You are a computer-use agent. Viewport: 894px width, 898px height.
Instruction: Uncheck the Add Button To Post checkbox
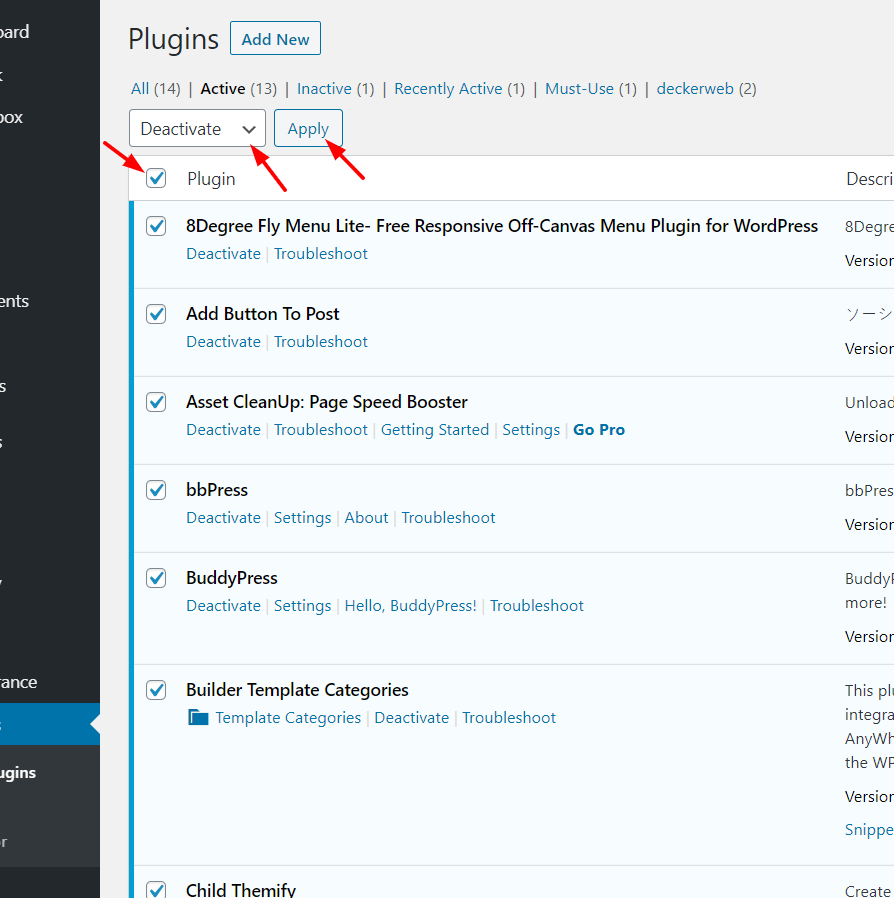156,314
